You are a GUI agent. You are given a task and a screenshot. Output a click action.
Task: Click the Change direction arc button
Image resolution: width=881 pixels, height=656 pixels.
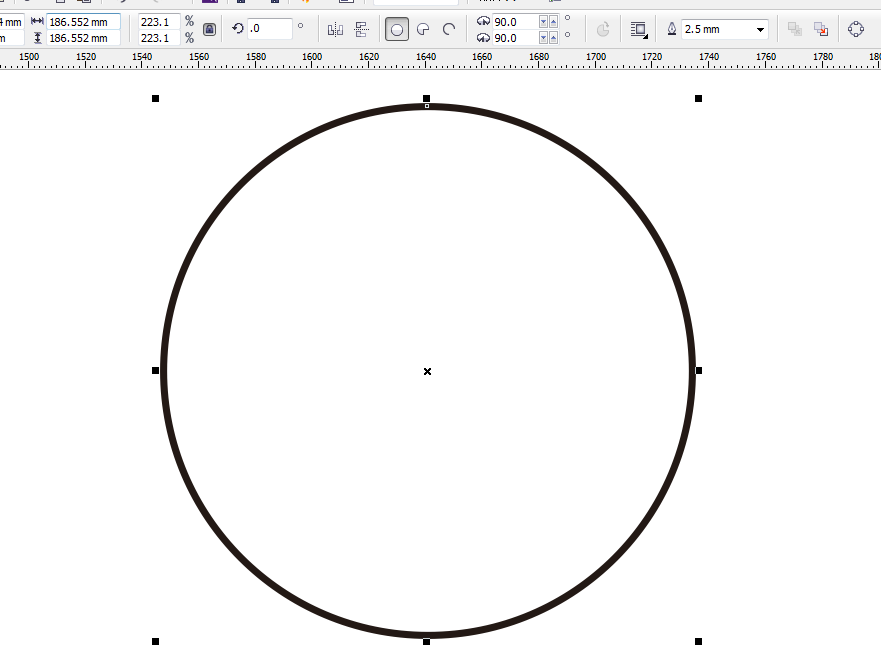[x=603, y=29]
